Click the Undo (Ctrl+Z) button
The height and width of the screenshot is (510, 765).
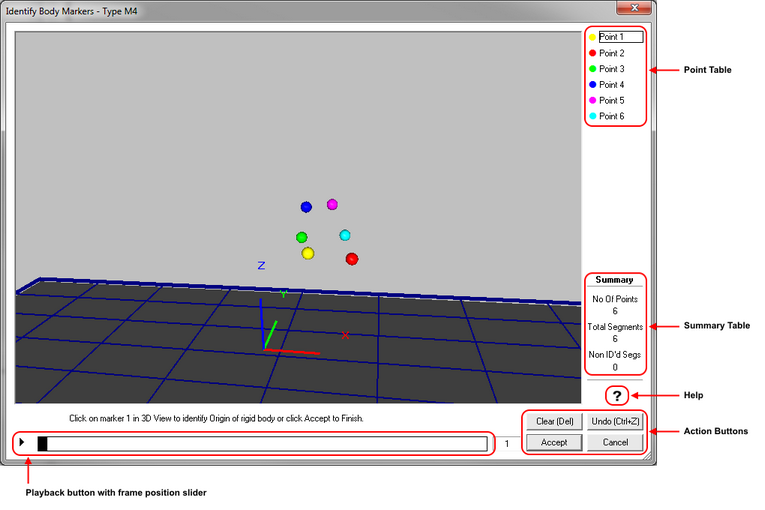[614, 421]
